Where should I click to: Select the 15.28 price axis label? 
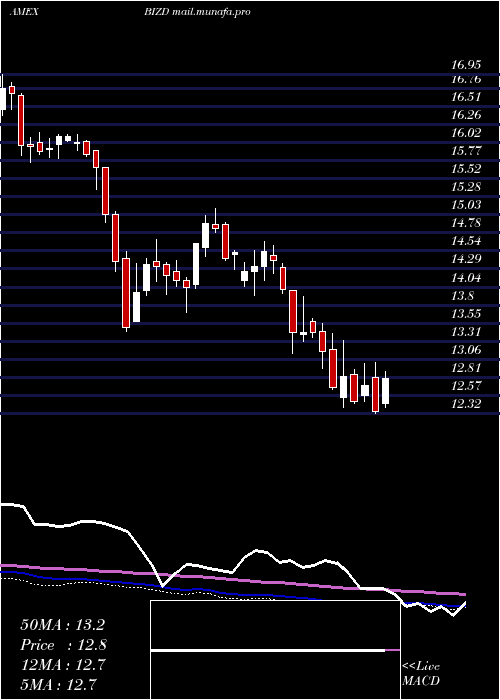(466, 187)
